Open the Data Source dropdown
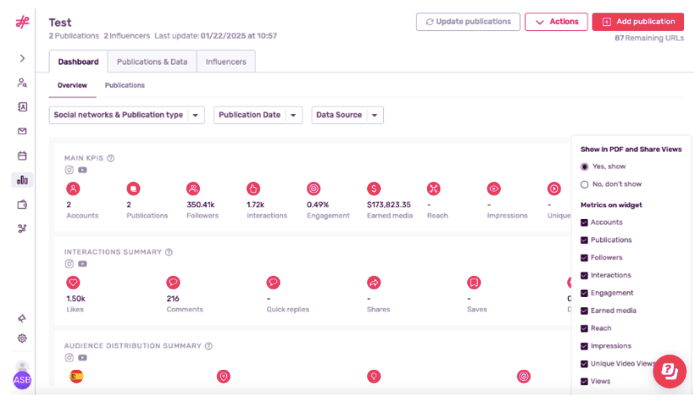This screenshot has width=700, height=401. pos(347,115)
